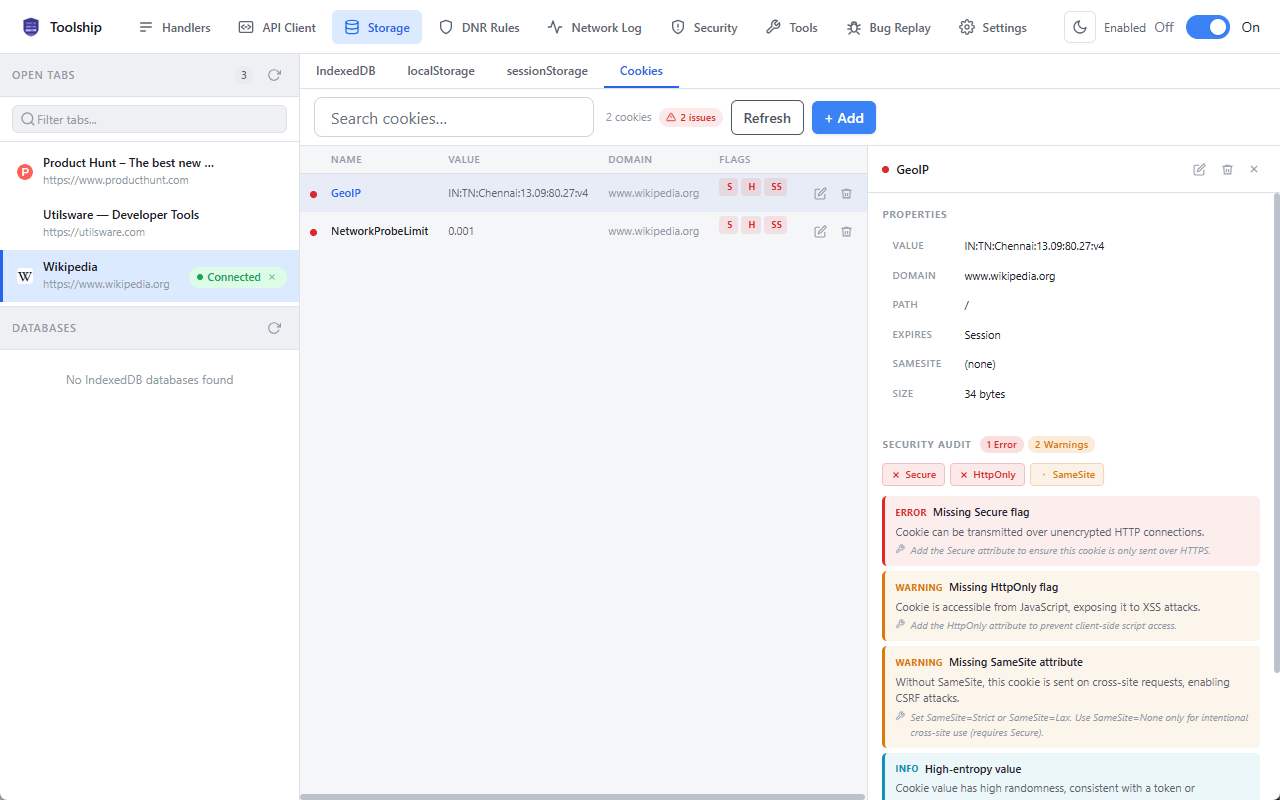Click the SS flag on the GeoIP row
This screenshot has height=800, width=1280.
point(776,187)
